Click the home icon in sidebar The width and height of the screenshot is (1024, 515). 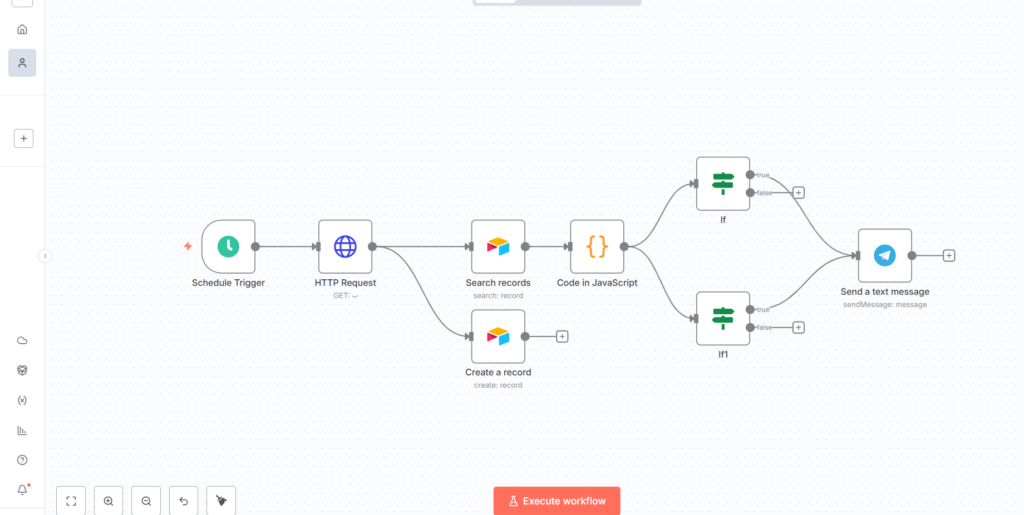tap(22, 29)
